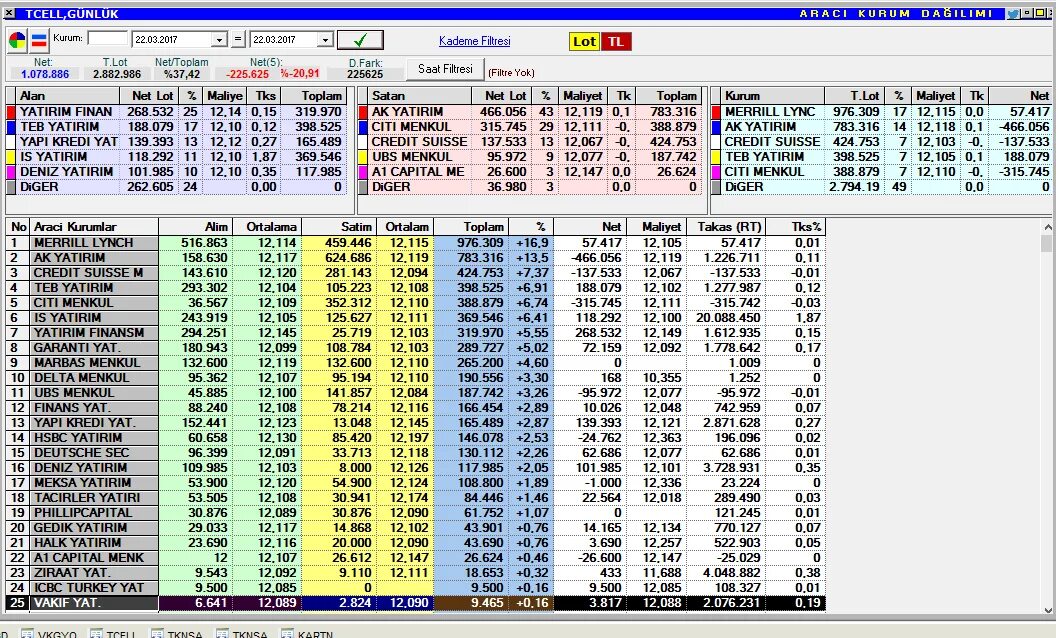Image resolution: width=1056 pixels, height=638 pixels.
Task: Select the GEDIK YATIRIM row
Action: click(x=416, y=528)
